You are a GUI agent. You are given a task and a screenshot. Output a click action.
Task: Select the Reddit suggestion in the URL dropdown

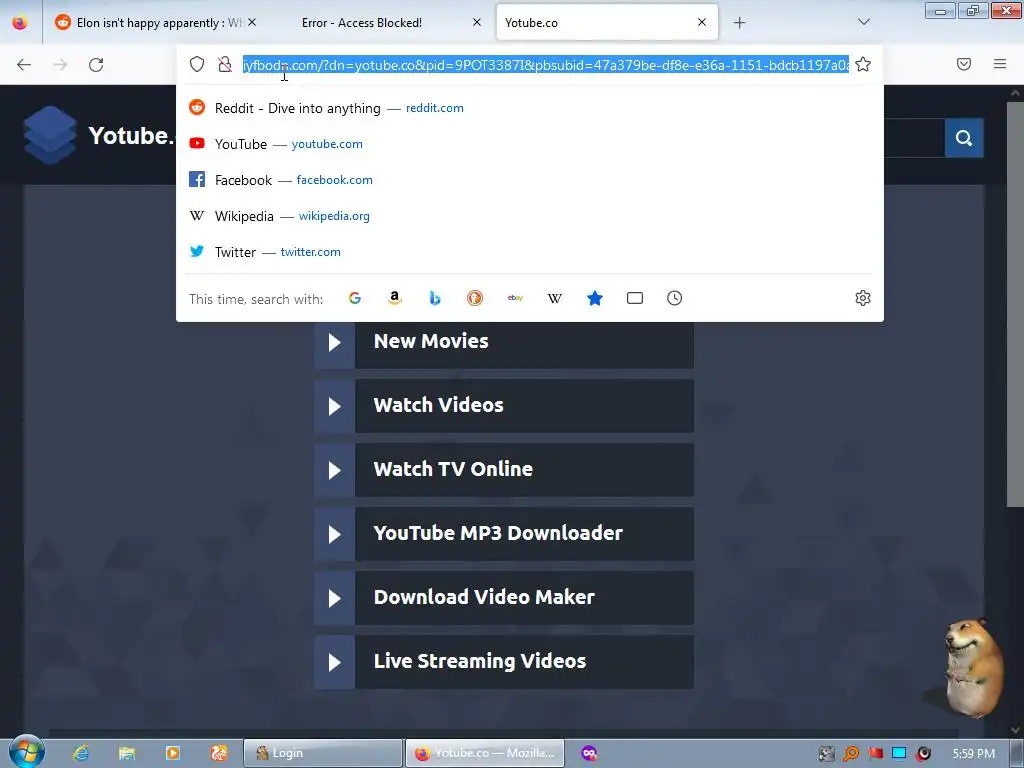[x=530, y=108]
